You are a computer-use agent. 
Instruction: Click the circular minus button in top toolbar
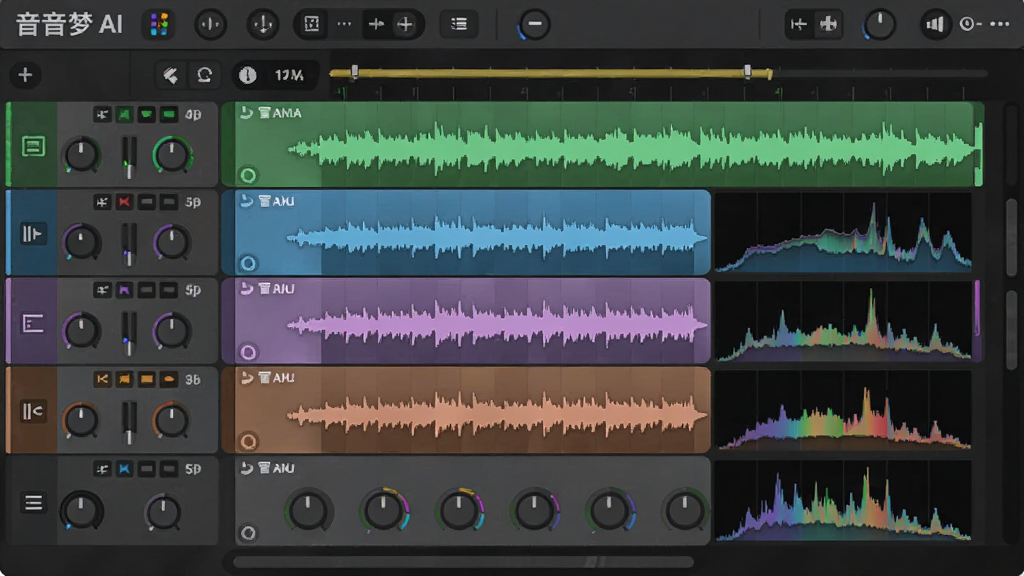coord(534,24)
